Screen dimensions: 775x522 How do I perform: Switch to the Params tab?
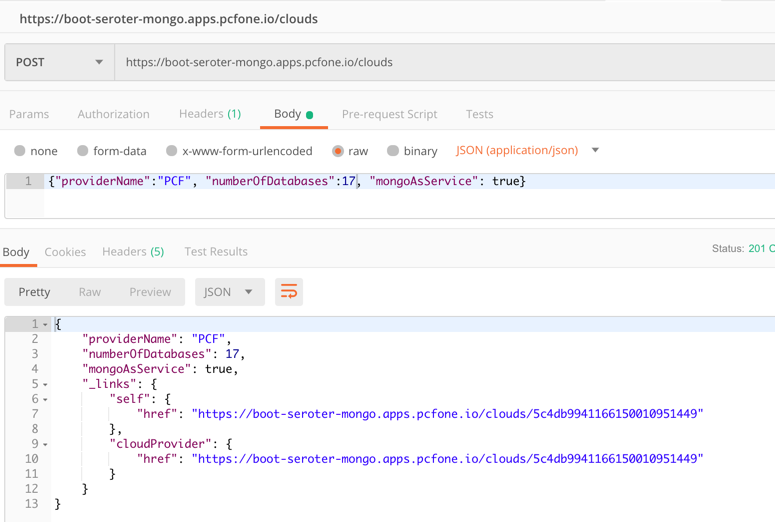[29, 114]
